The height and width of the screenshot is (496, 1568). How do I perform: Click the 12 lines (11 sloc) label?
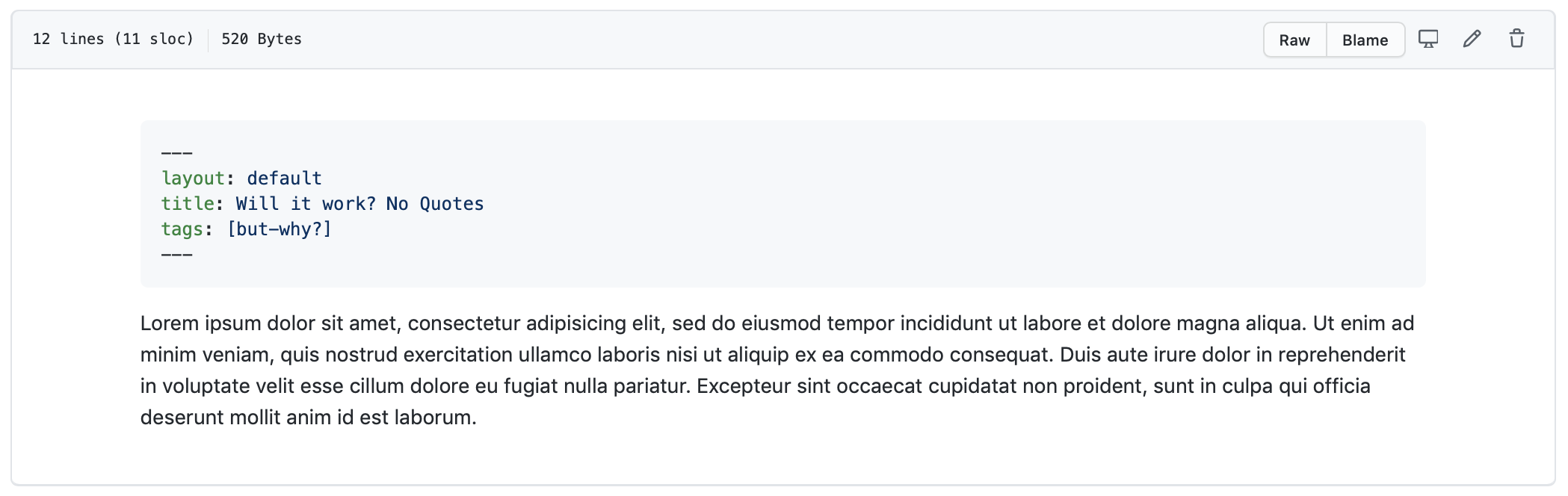[x=115, y=39]
